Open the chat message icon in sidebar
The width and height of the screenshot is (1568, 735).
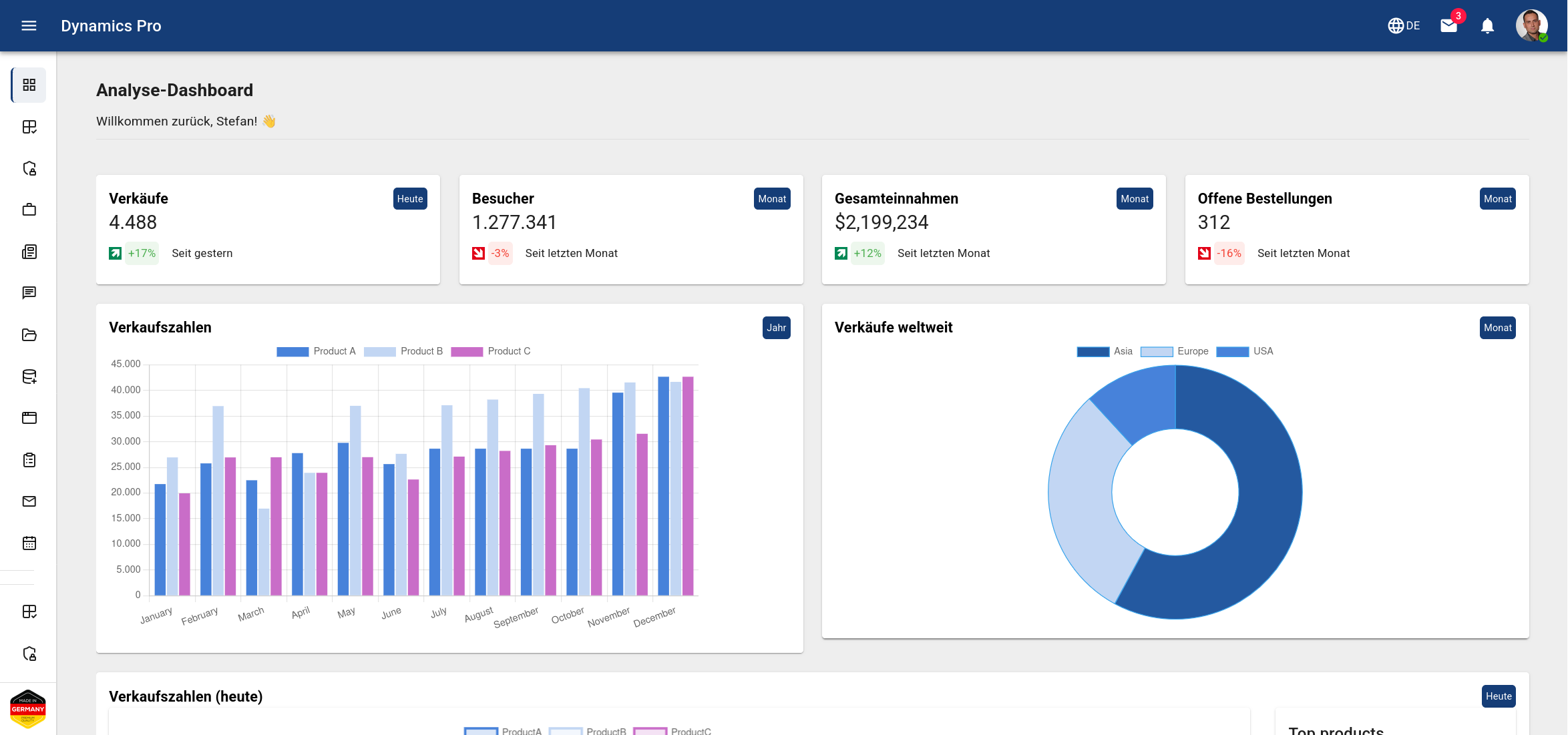pyautogui.click(x=29, y=293)
